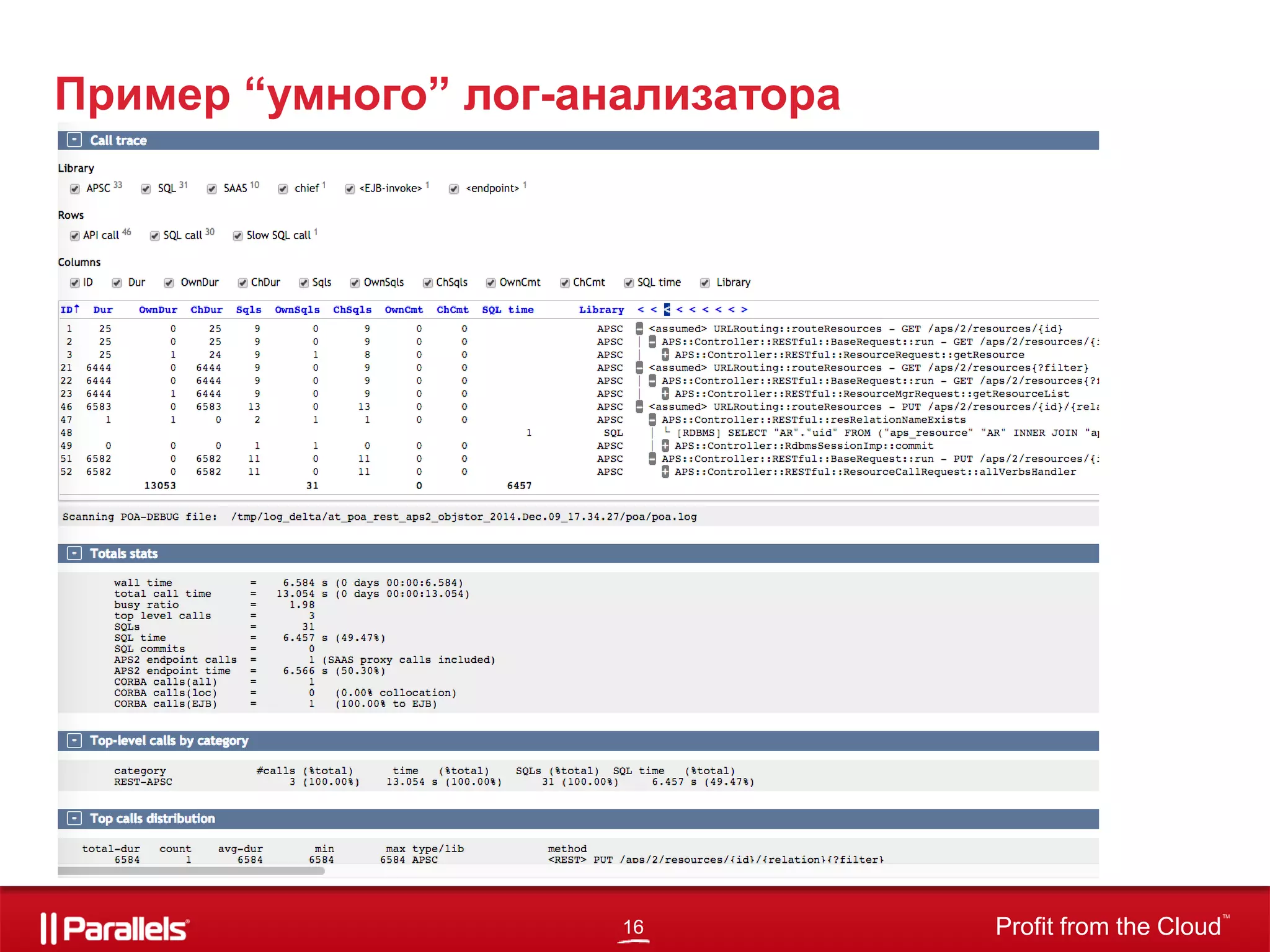Viewport: 1270px width, 952px height.
Task: Sort table by Sqls column header
Action: pyautogui.click(x=249, y=310)
